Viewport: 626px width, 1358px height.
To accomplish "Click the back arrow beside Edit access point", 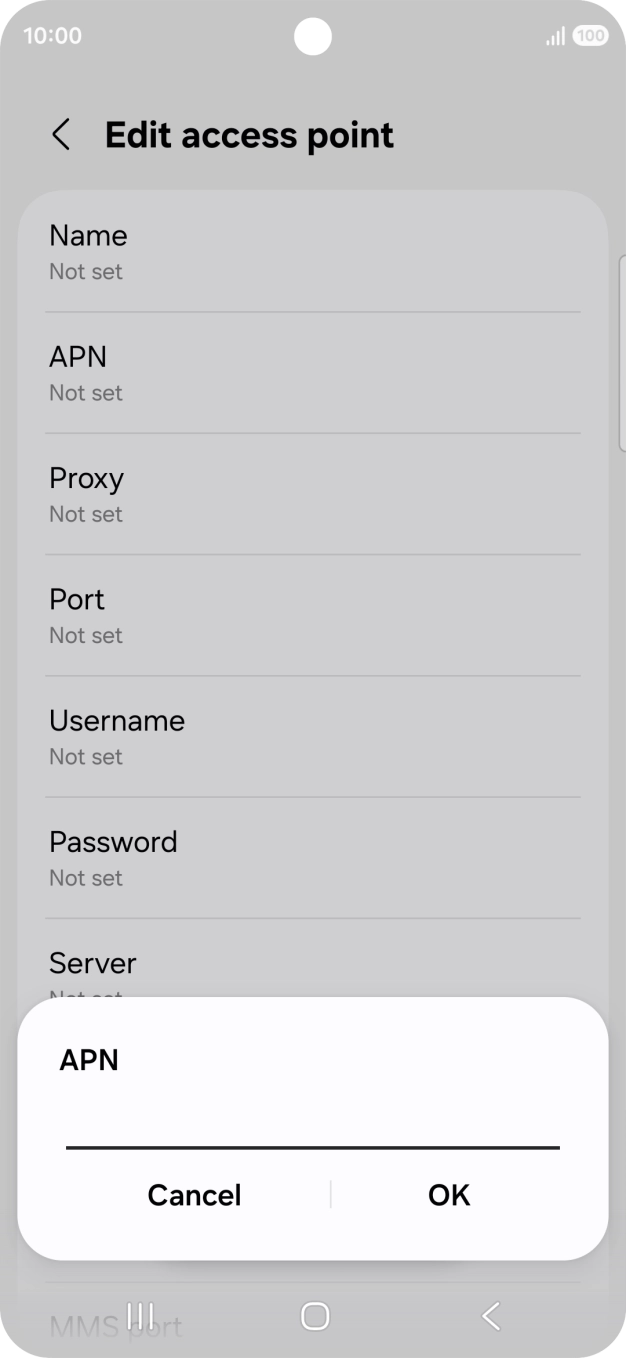I will pos(61,134).
